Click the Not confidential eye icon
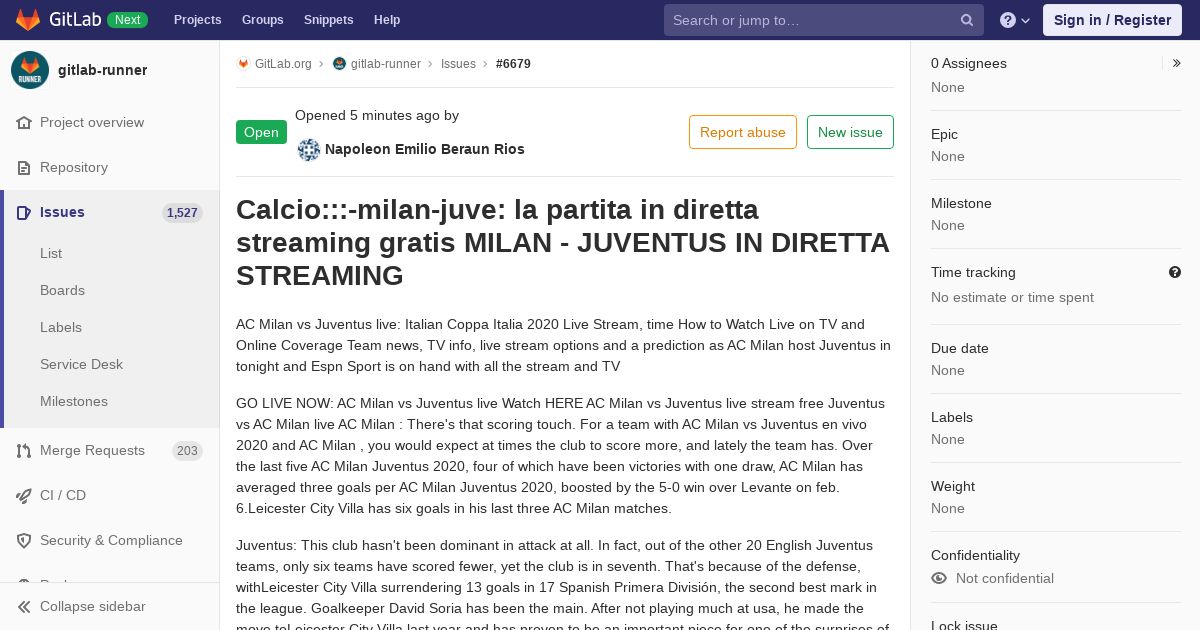Image resolution: width=1200 pixels, height=630 pixels. (x=939, y=578)
